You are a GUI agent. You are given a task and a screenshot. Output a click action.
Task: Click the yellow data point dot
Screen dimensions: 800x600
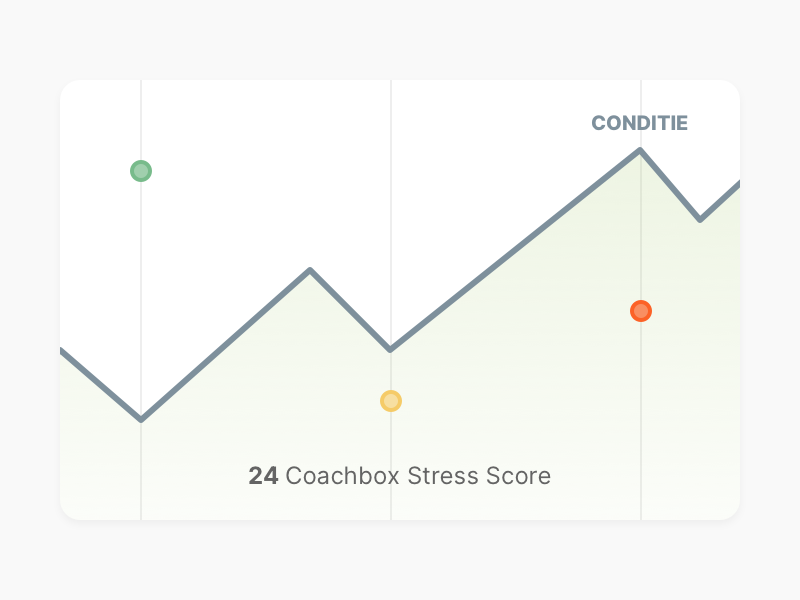(391, 401)
